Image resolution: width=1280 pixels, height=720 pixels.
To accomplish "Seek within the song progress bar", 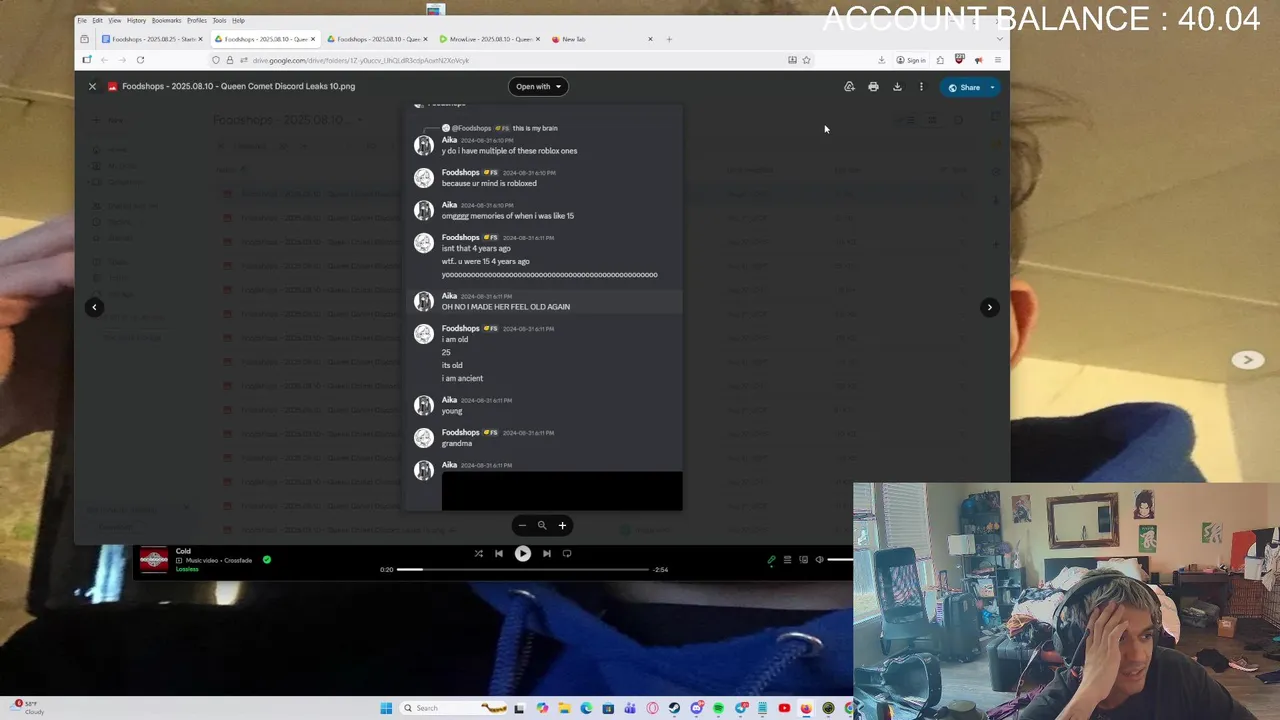I will tap(522, 569).
